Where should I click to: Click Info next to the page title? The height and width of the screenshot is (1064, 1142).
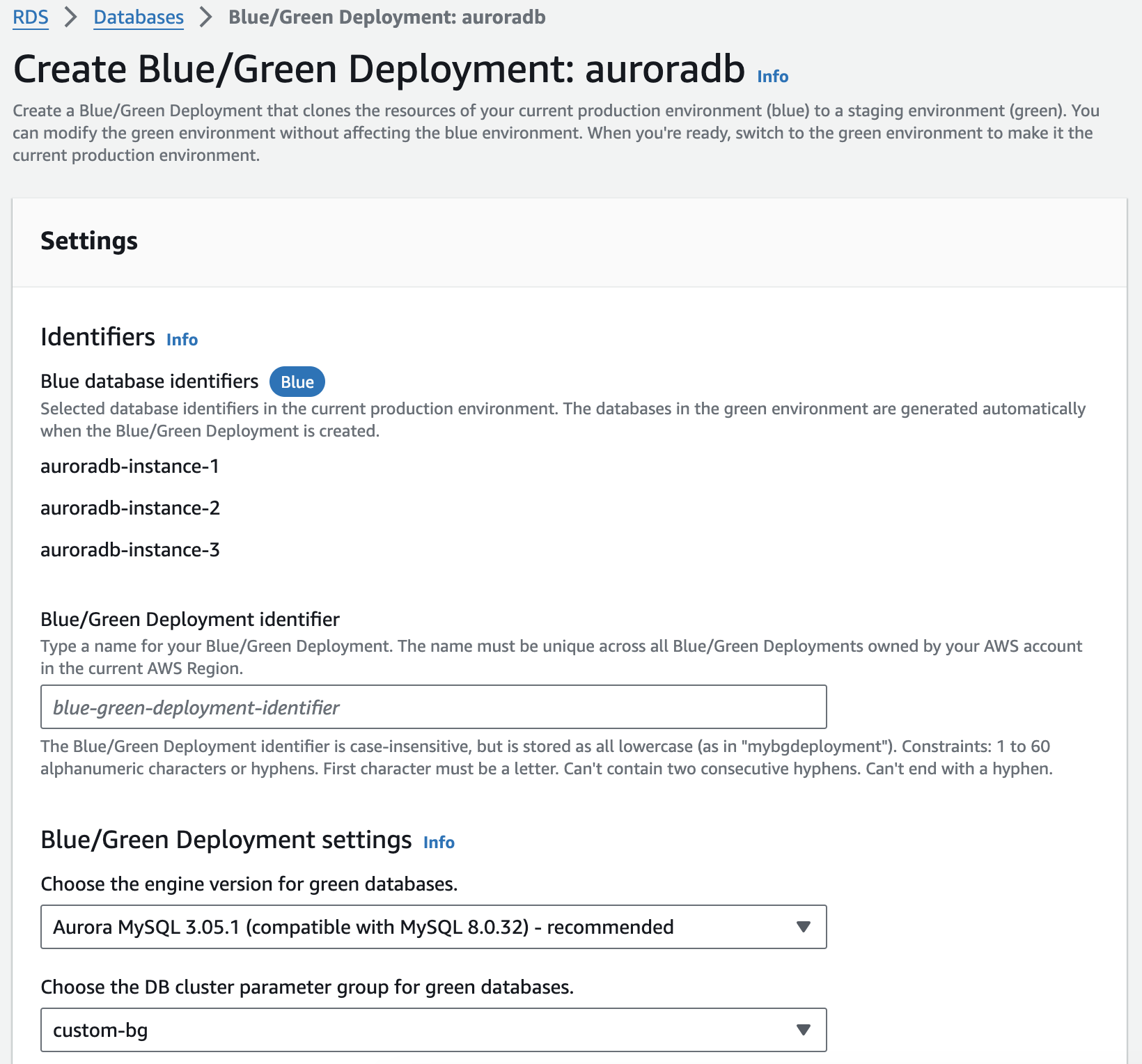coord(772,77)
